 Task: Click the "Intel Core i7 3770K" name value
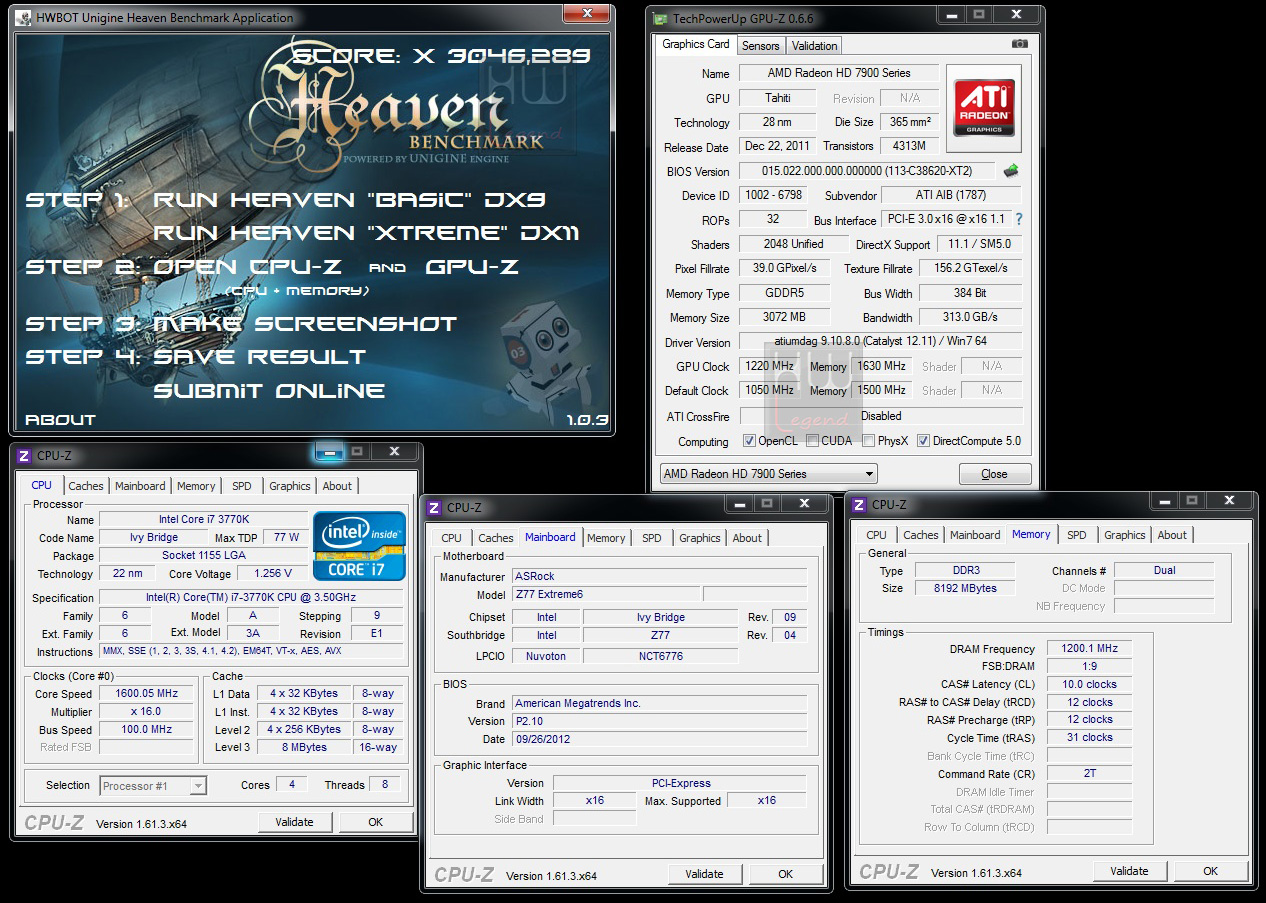click(x=203, y=520)
